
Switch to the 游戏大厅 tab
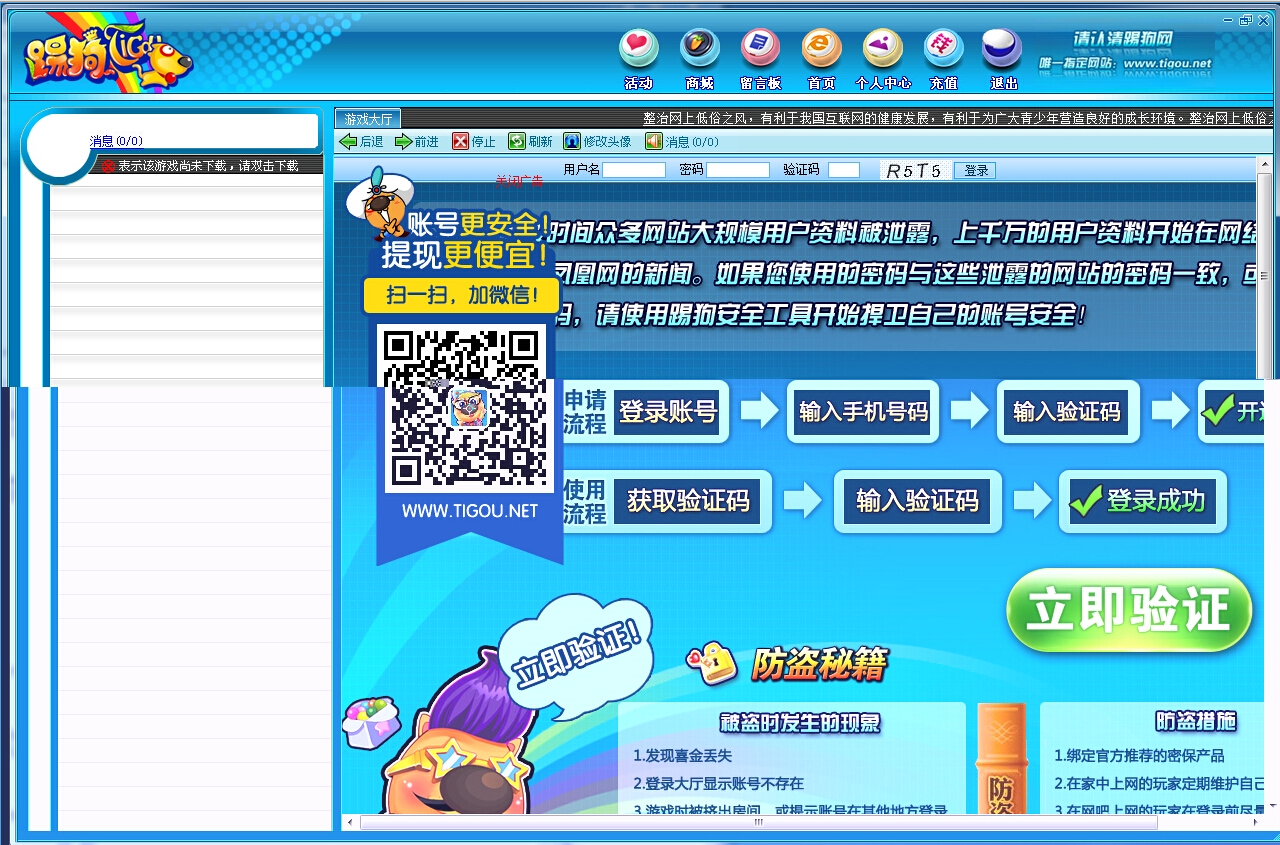(x=368, y=119)
